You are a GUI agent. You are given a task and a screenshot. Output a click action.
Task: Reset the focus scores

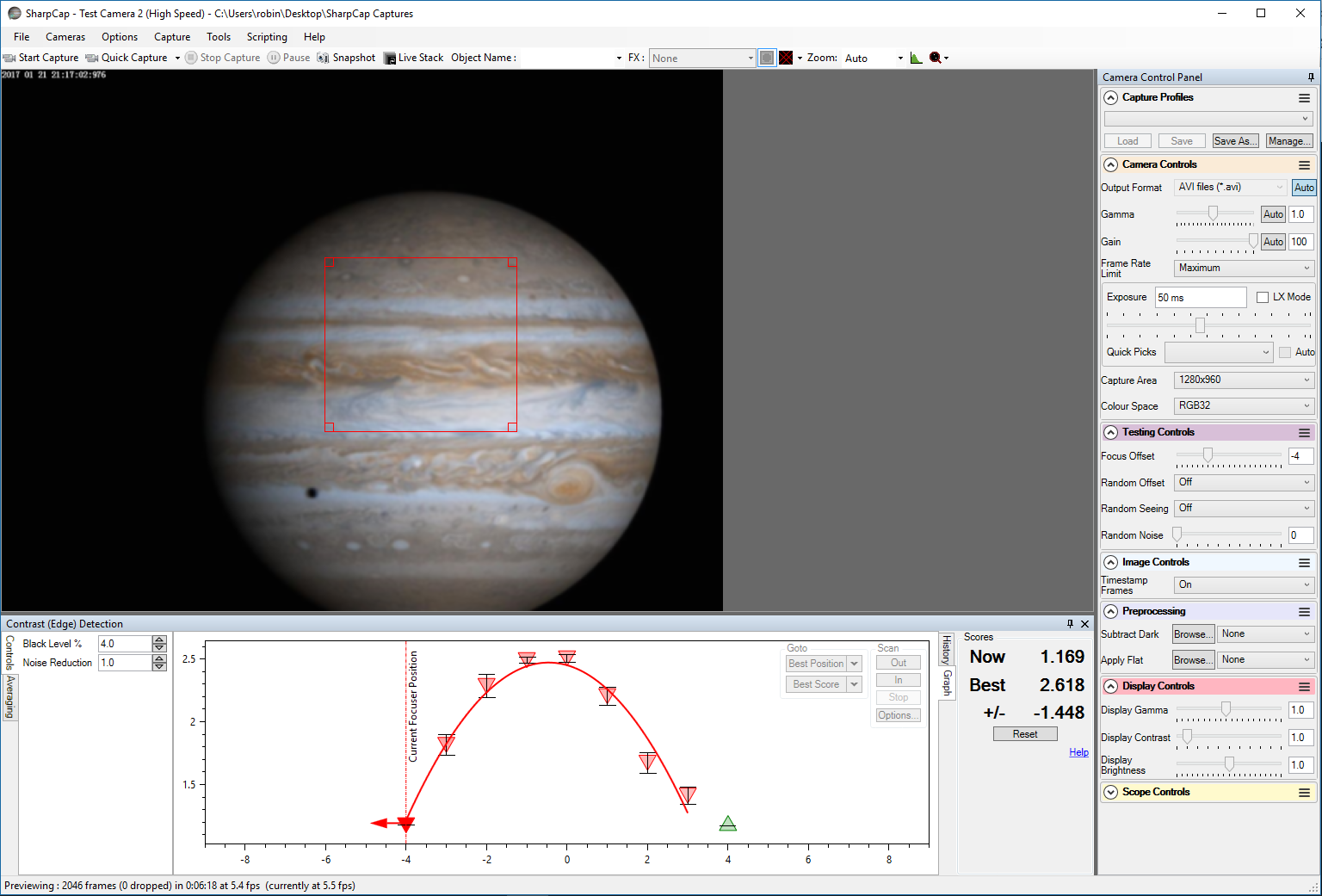[1024, 734]
